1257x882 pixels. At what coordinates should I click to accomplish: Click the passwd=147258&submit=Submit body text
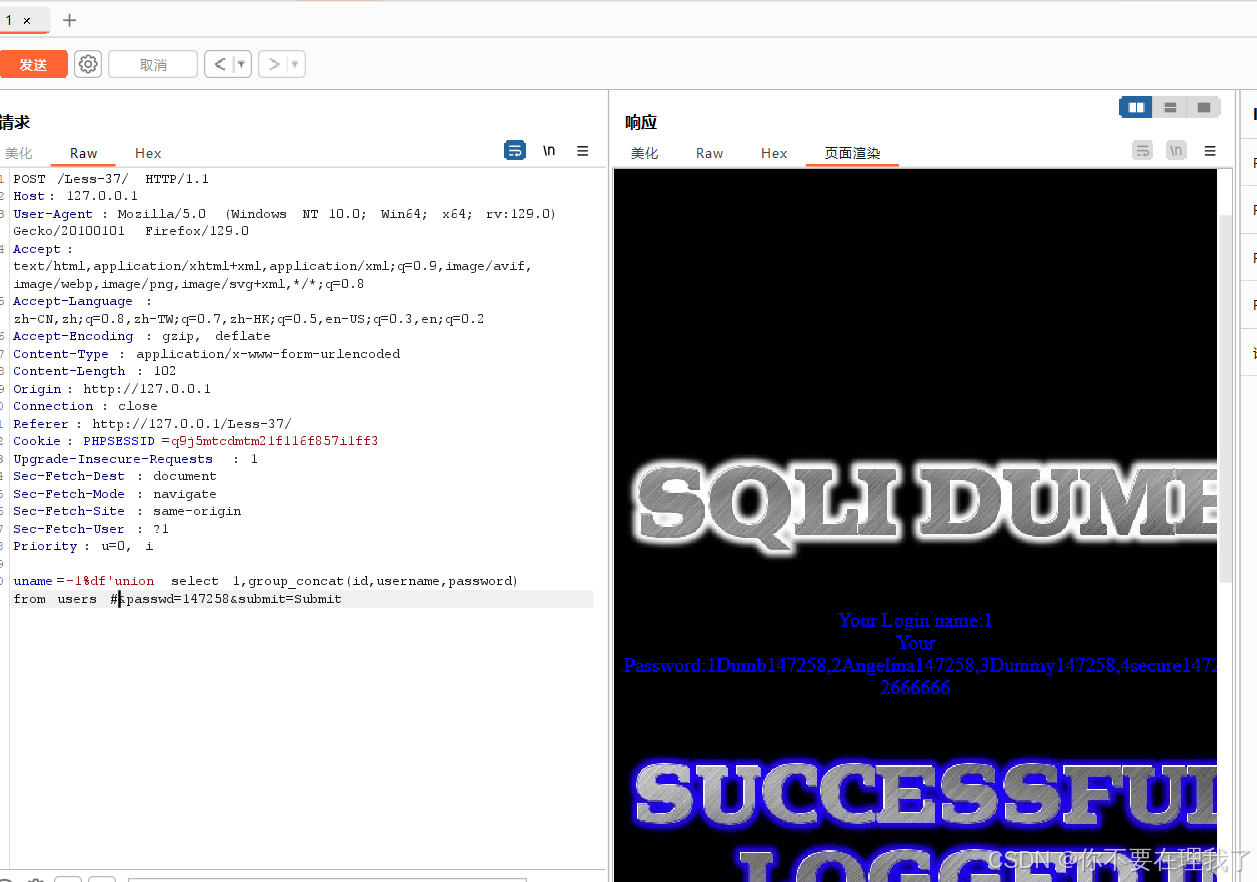[x=232, y=599]
